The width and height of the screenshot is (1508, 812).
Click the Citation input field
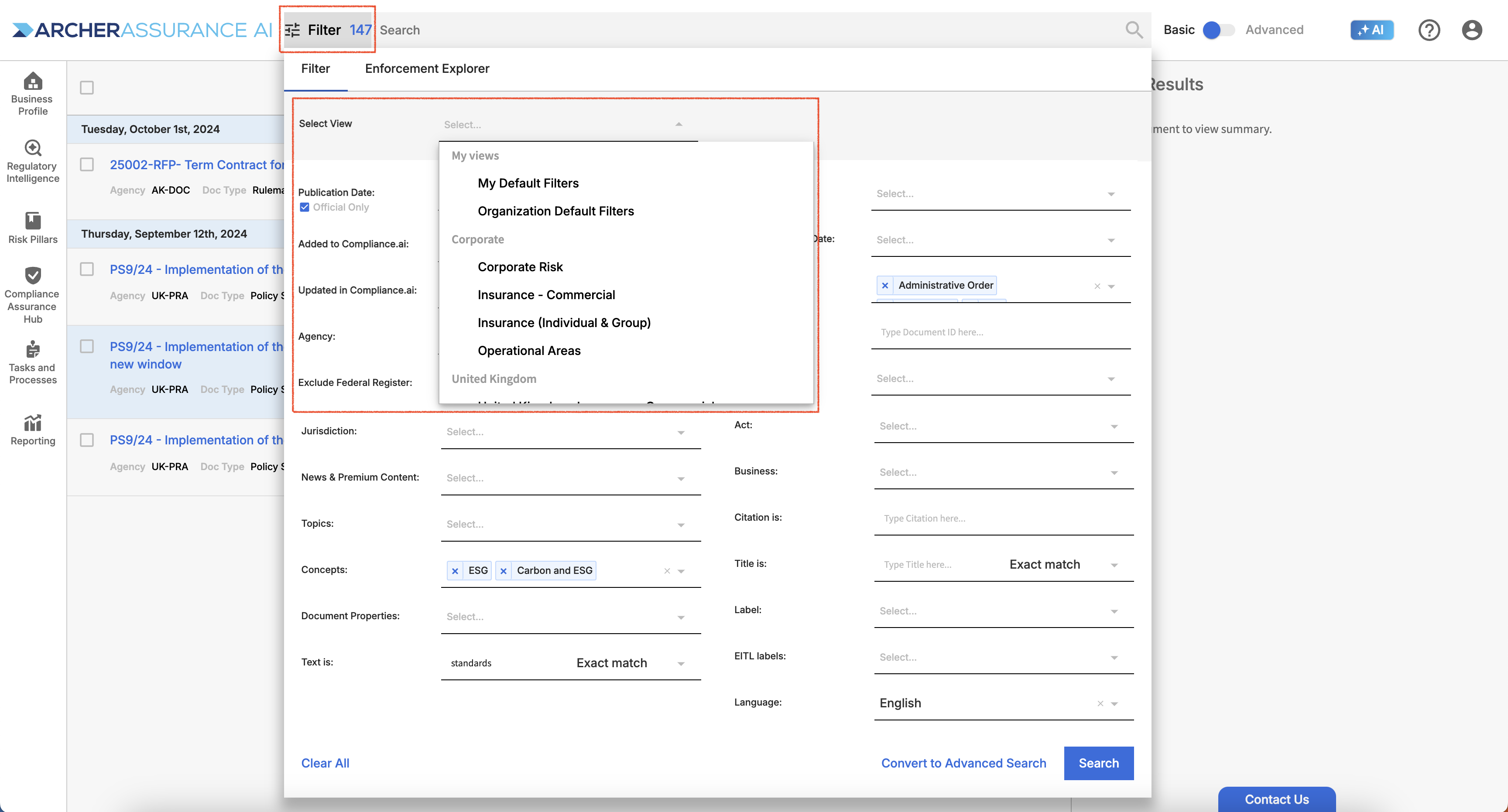pyautogui.click(x=1004, y=519)
